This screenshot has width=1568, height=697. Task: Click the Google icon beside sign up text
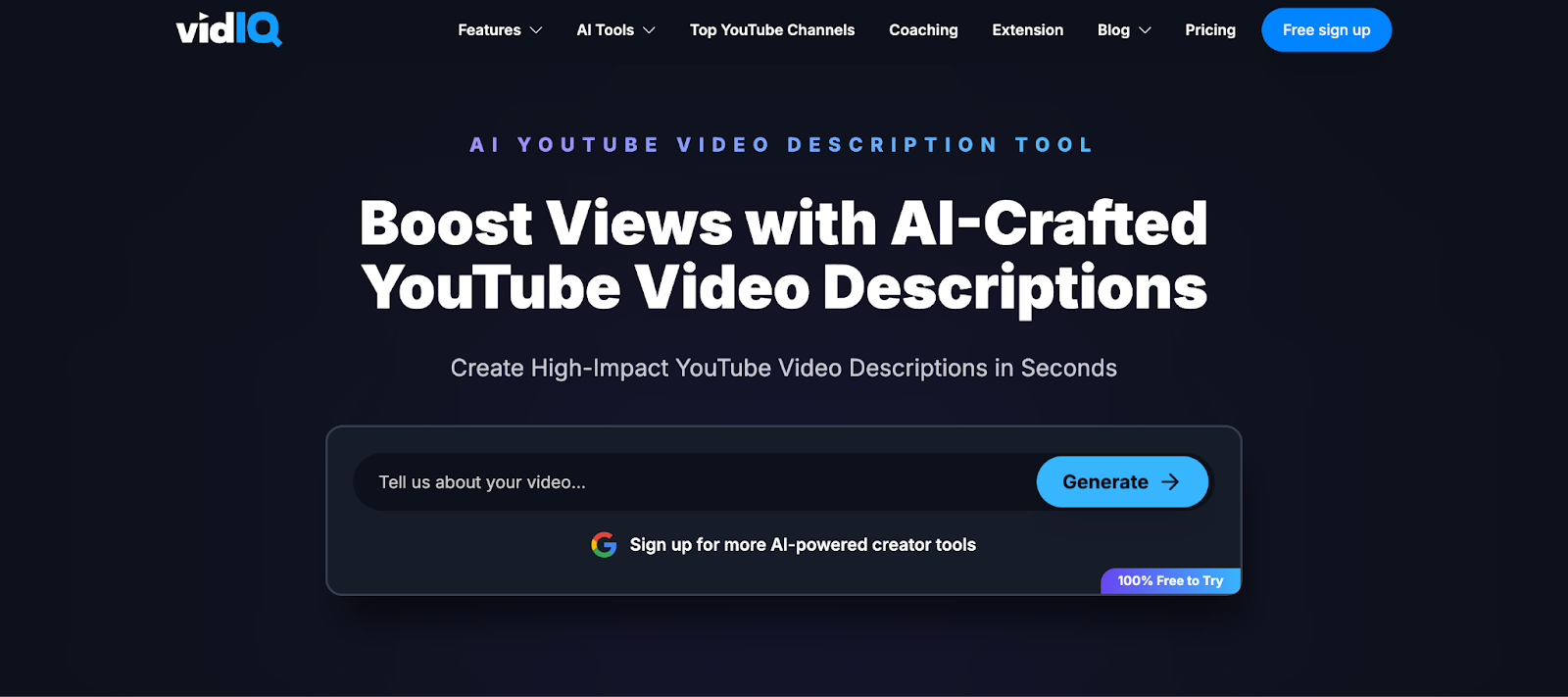604,545
